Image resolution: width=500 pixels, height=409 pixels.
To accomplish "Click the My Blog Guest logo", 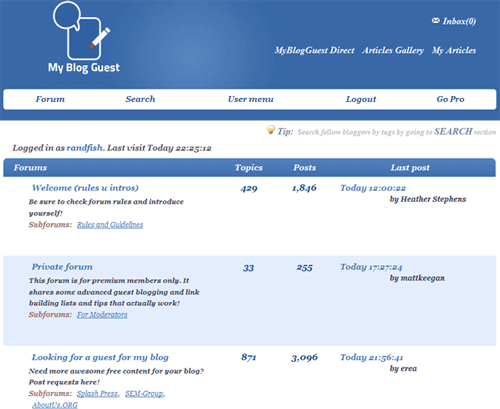I will 83,37.
